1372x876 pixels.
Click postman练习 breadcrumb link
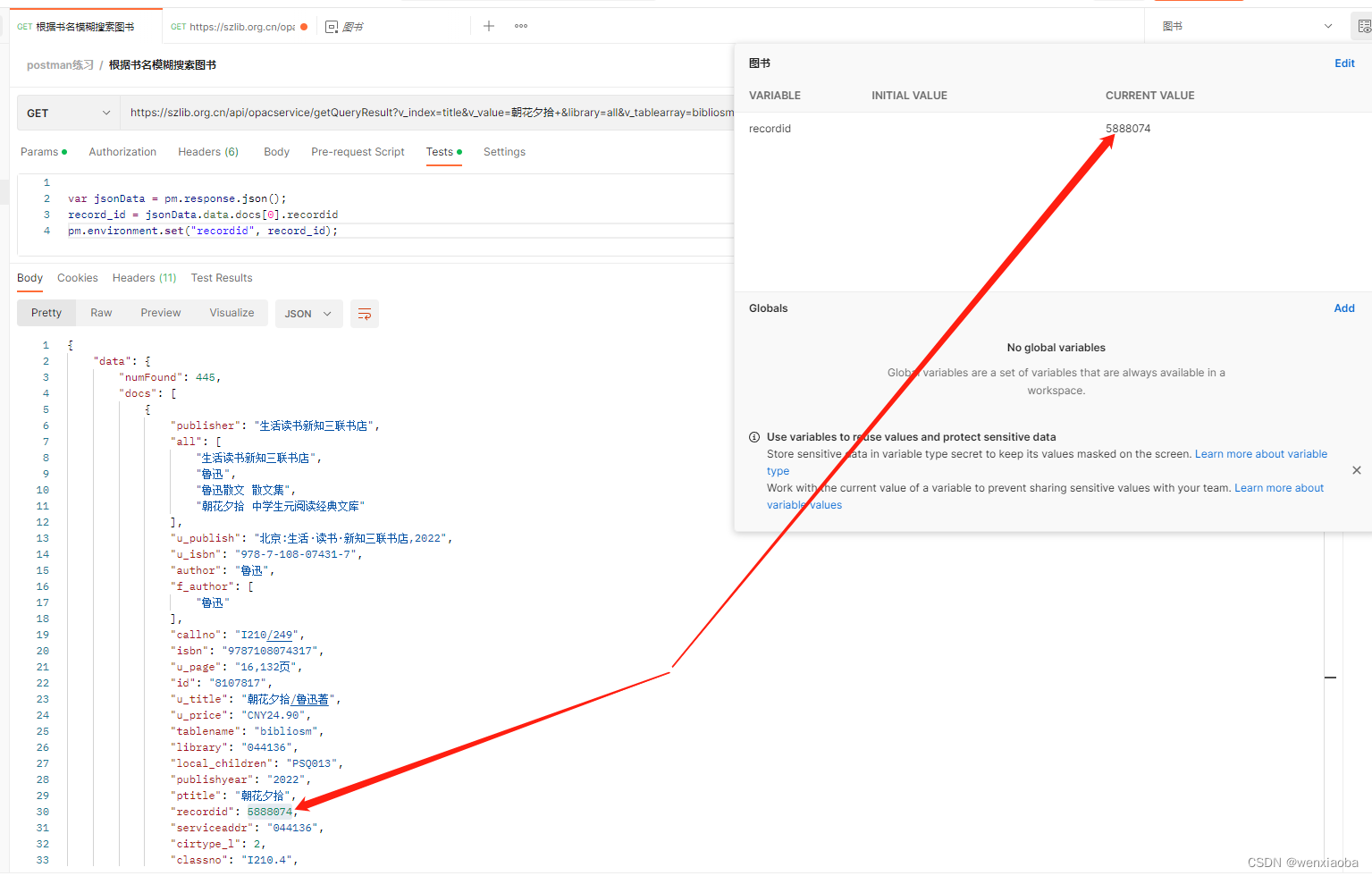pos(60,65)
